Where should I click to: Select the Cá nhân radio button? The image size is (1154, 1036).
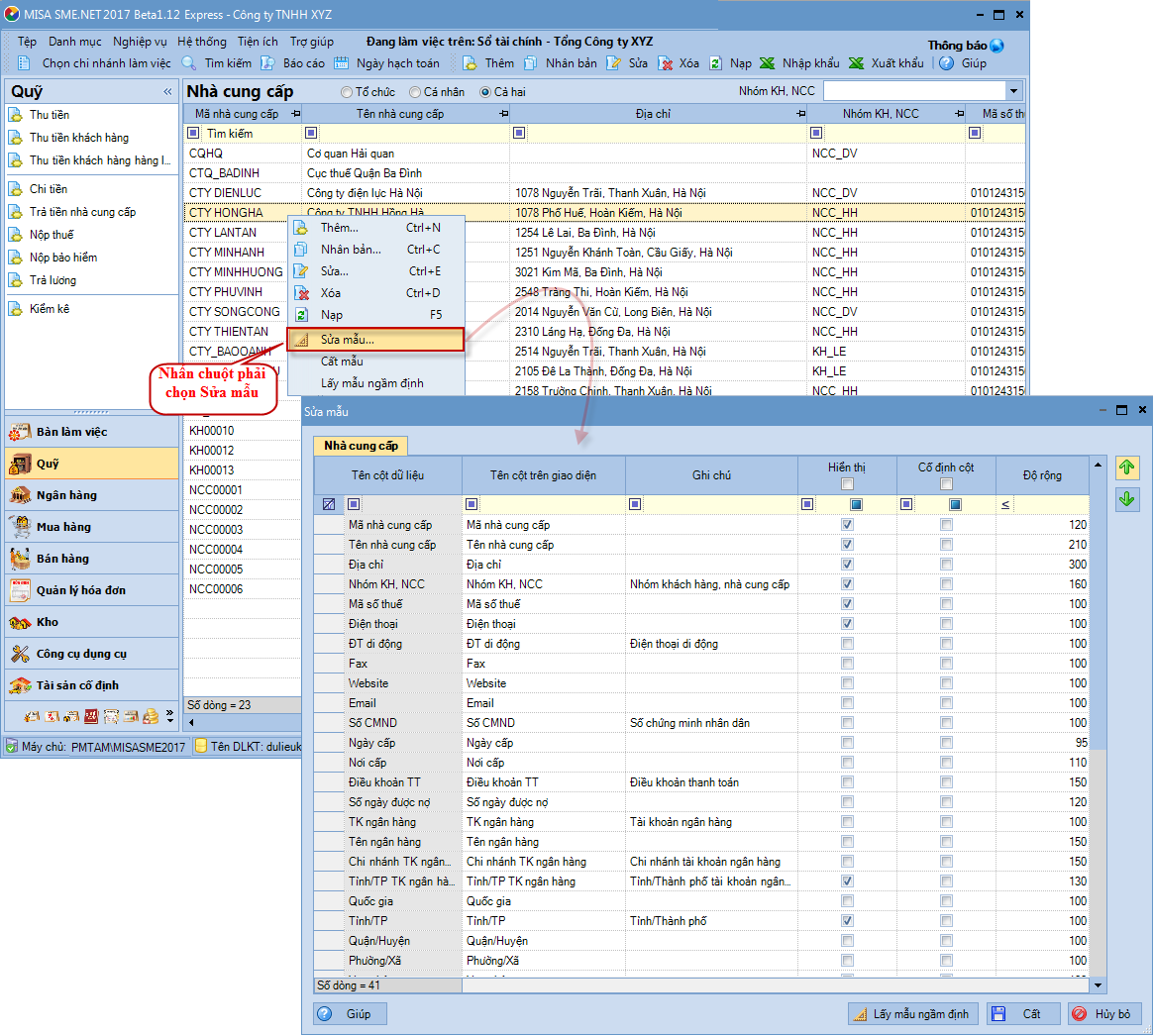tap(415, 92)
